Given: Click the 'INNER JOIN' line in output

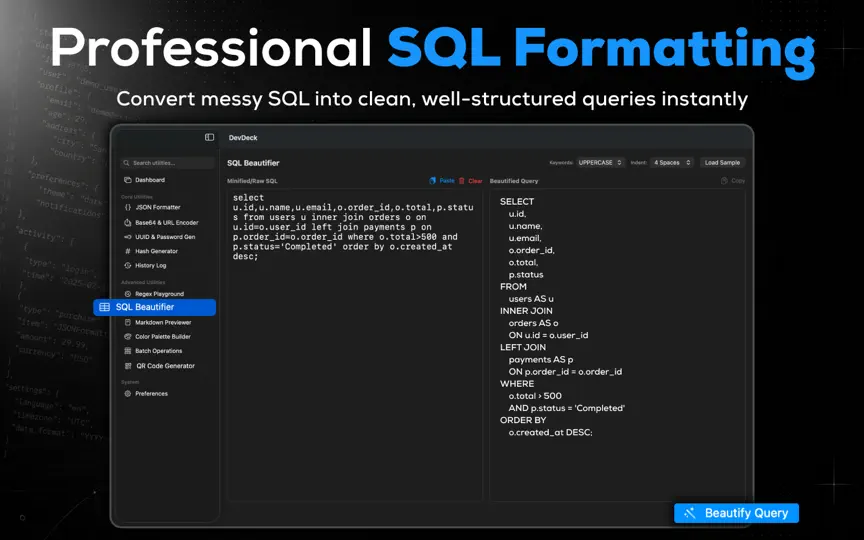Looking at the screenshot, I should coord(526,311).
